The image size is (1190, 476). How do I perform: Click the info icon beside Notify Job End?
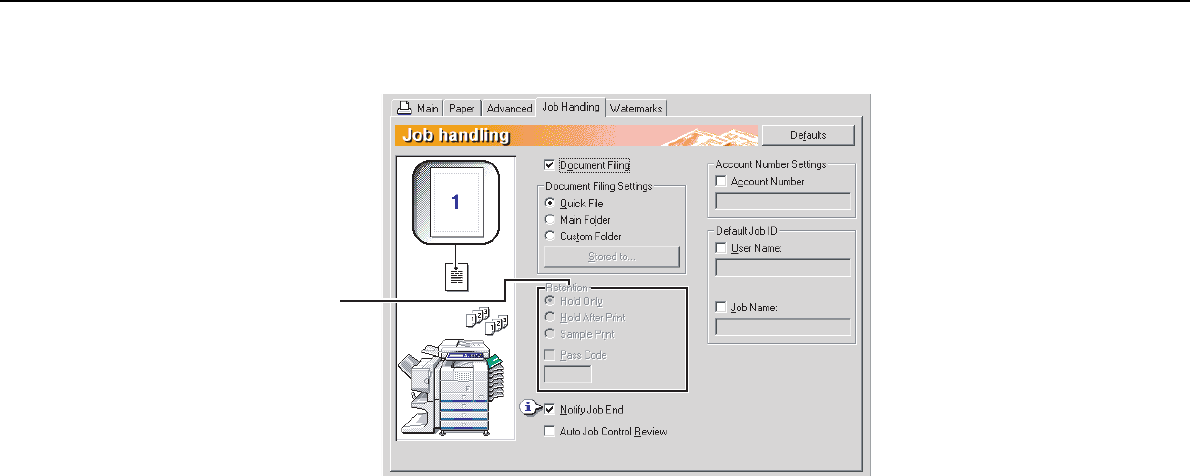pos(528,408)
